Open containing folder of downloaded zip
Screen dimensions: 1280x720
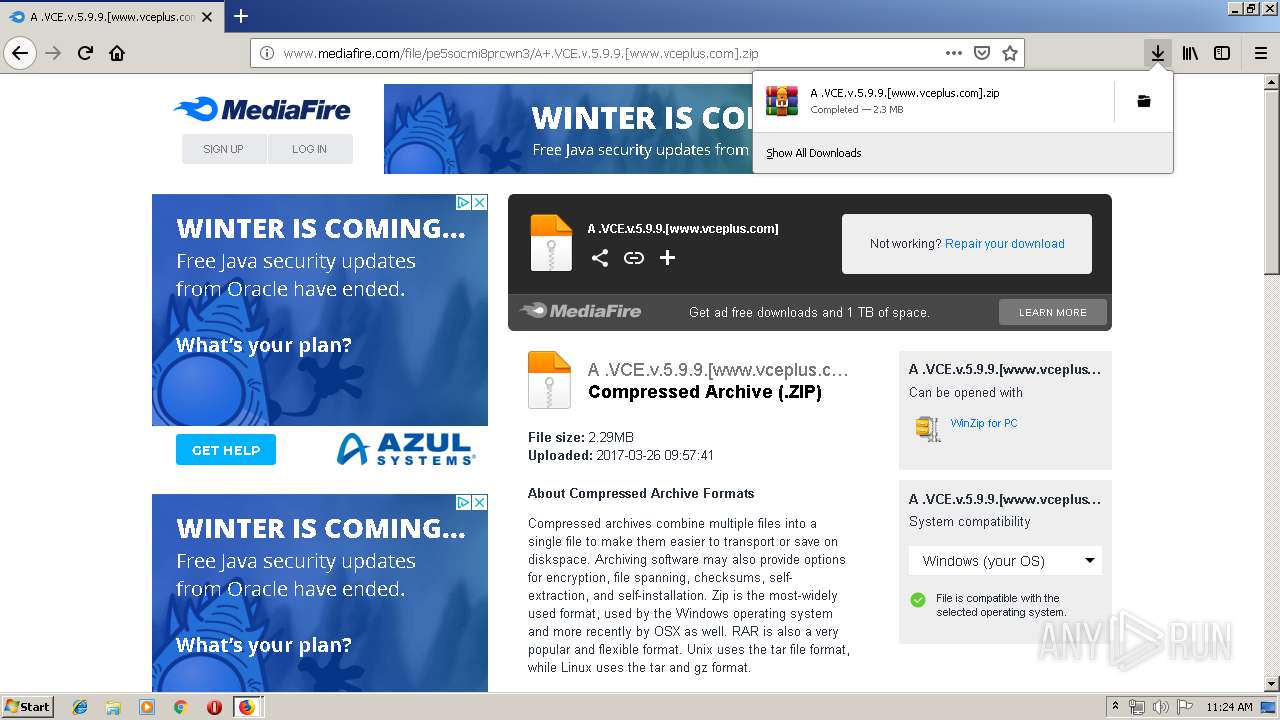pyautogui.click(x=1144, y=101)
